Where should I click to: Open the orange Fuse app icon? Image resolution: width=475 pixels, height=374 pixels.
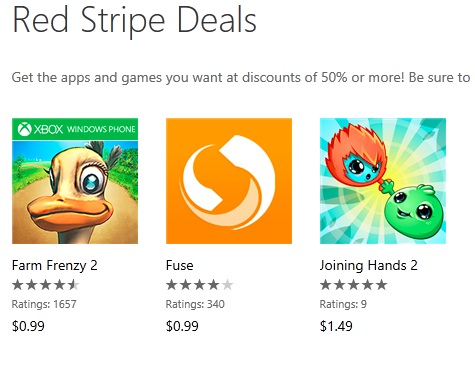pos(229,181)
